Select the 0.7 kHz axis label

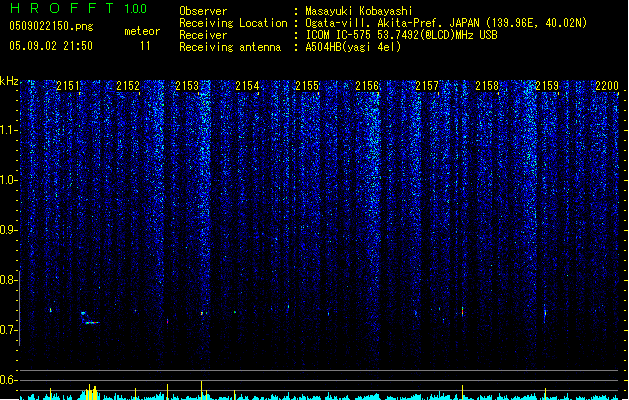pyautogui.click(x=8, y=330)
